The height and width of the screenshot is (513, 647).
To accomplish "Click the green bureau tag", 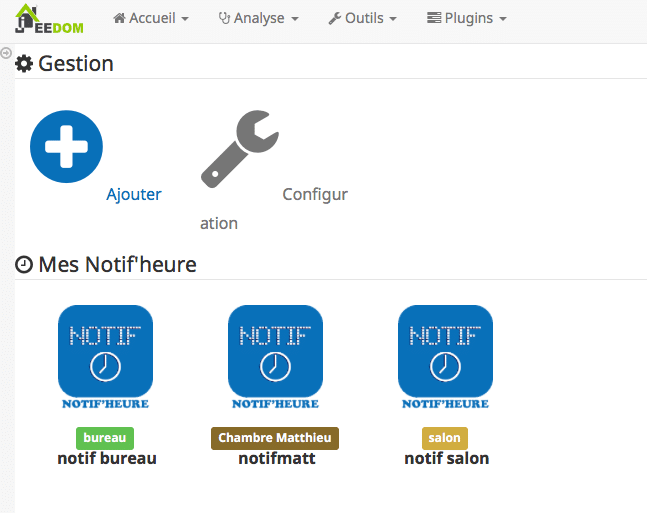I will [x=105, y=438].
